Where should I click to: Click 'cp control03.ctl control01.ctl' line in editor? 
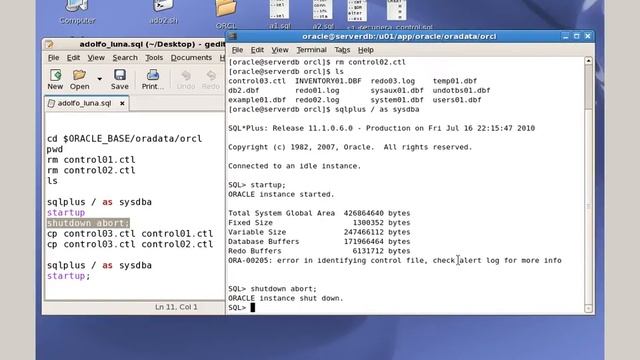pos(130,233)
